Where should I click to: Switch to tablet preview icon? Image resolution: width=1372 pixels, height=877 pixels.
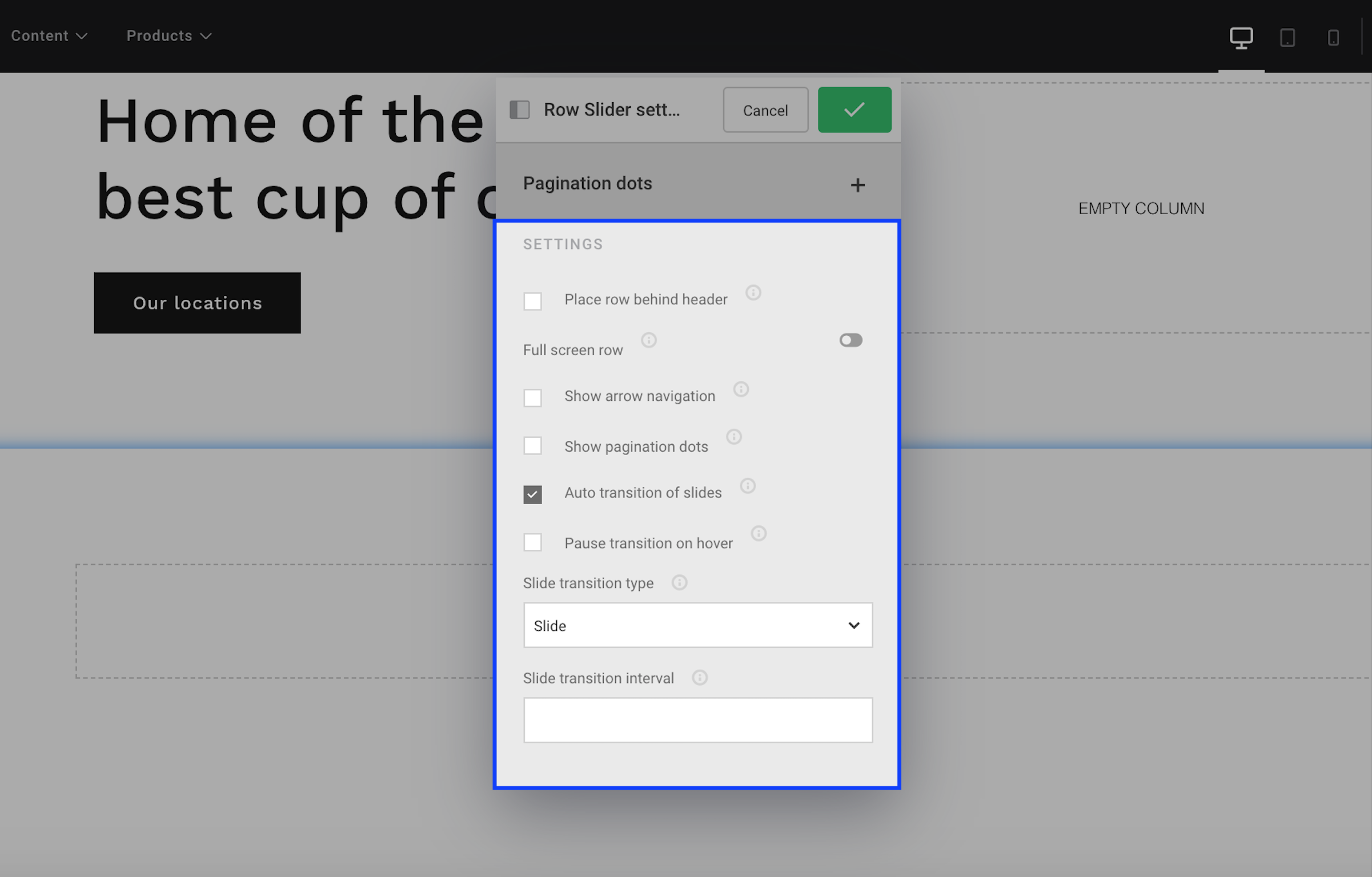pyautogui.click(x=1287, y=38)
